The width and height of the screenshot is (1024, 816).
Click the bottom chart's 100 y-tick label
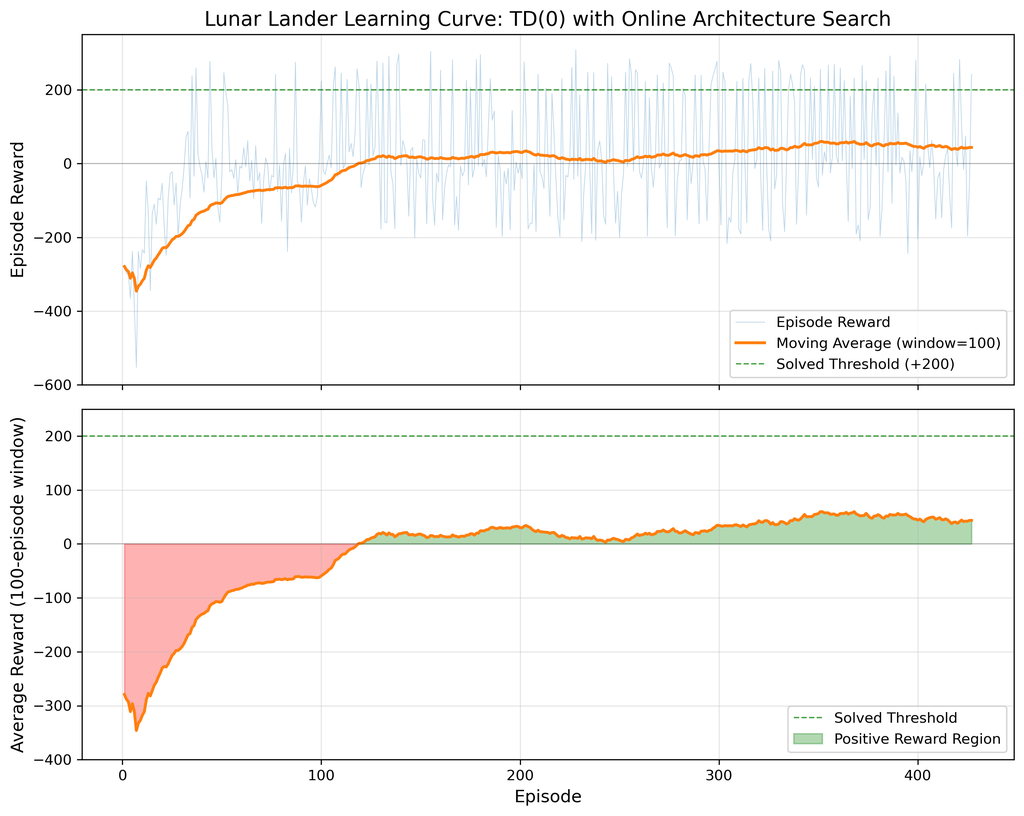(61, 490)
